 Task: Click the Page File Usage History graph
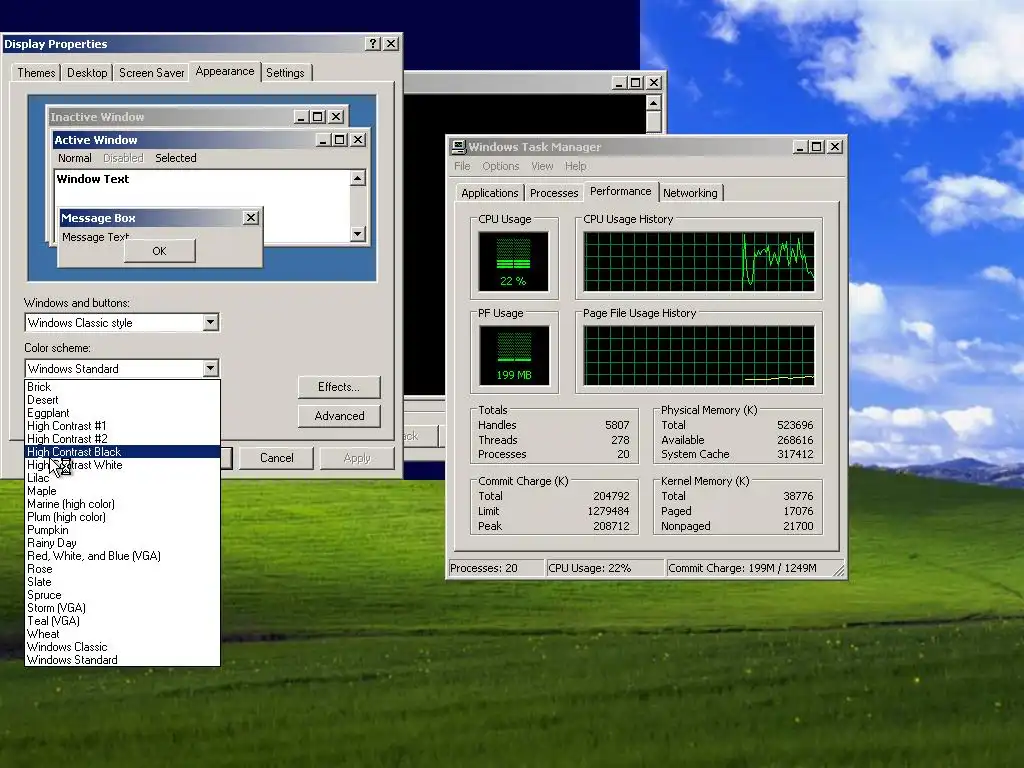click(x=699, y=355)
